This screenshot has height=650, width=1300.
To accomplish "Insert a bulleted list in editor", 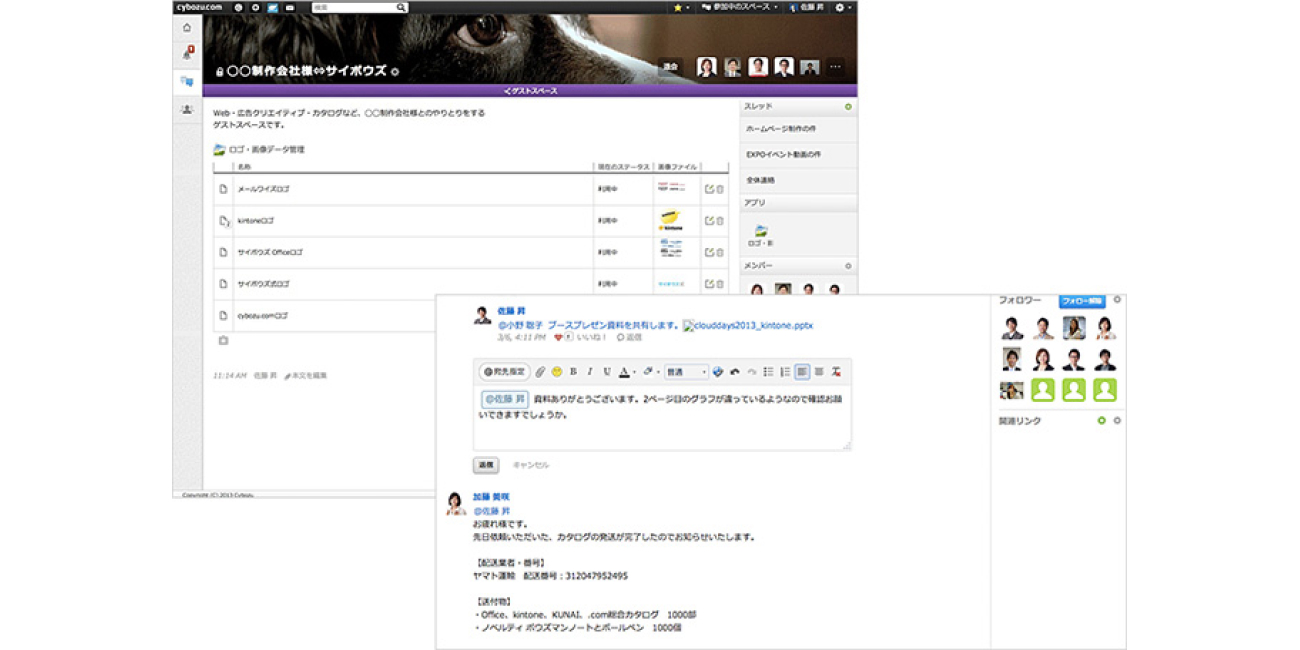I will click(768, 372).
